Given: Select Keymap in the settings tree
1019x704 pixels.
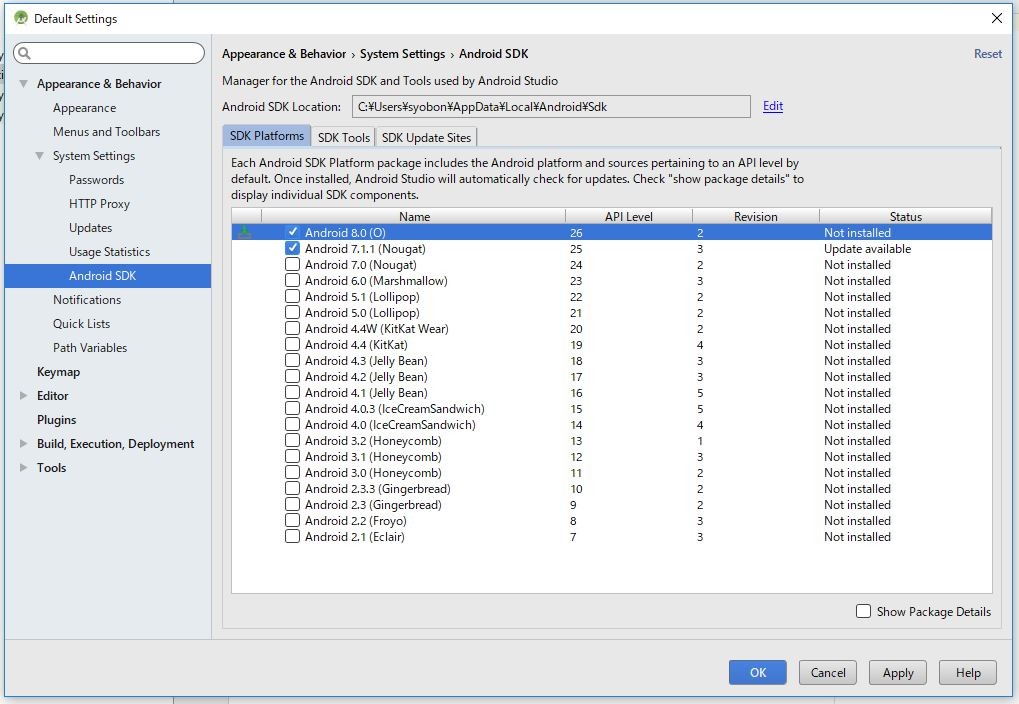Looking at the screenshot, I should pyautogui.click(x=58, y=372).
